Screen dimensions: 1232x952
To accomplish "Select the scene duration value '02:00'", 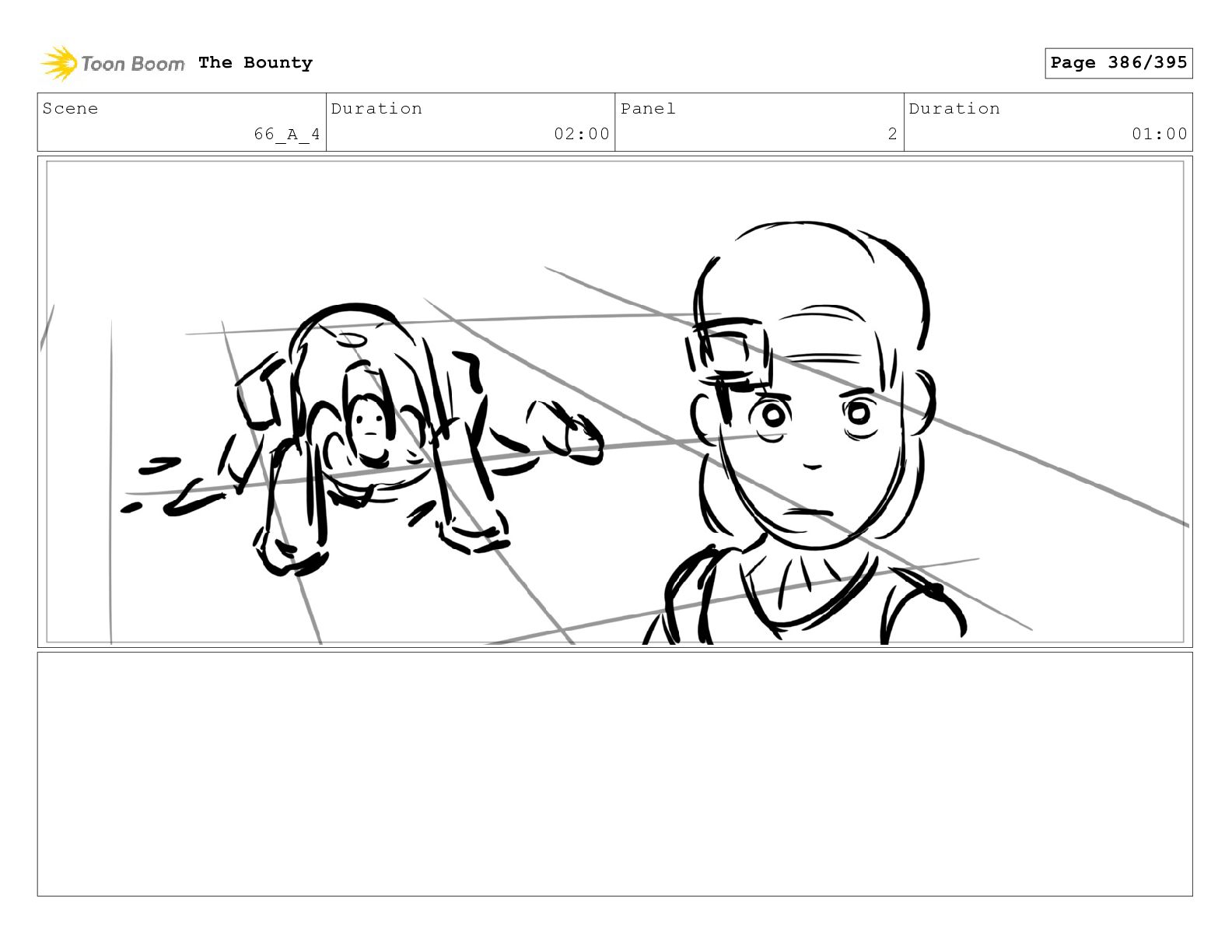I will 582,134.
